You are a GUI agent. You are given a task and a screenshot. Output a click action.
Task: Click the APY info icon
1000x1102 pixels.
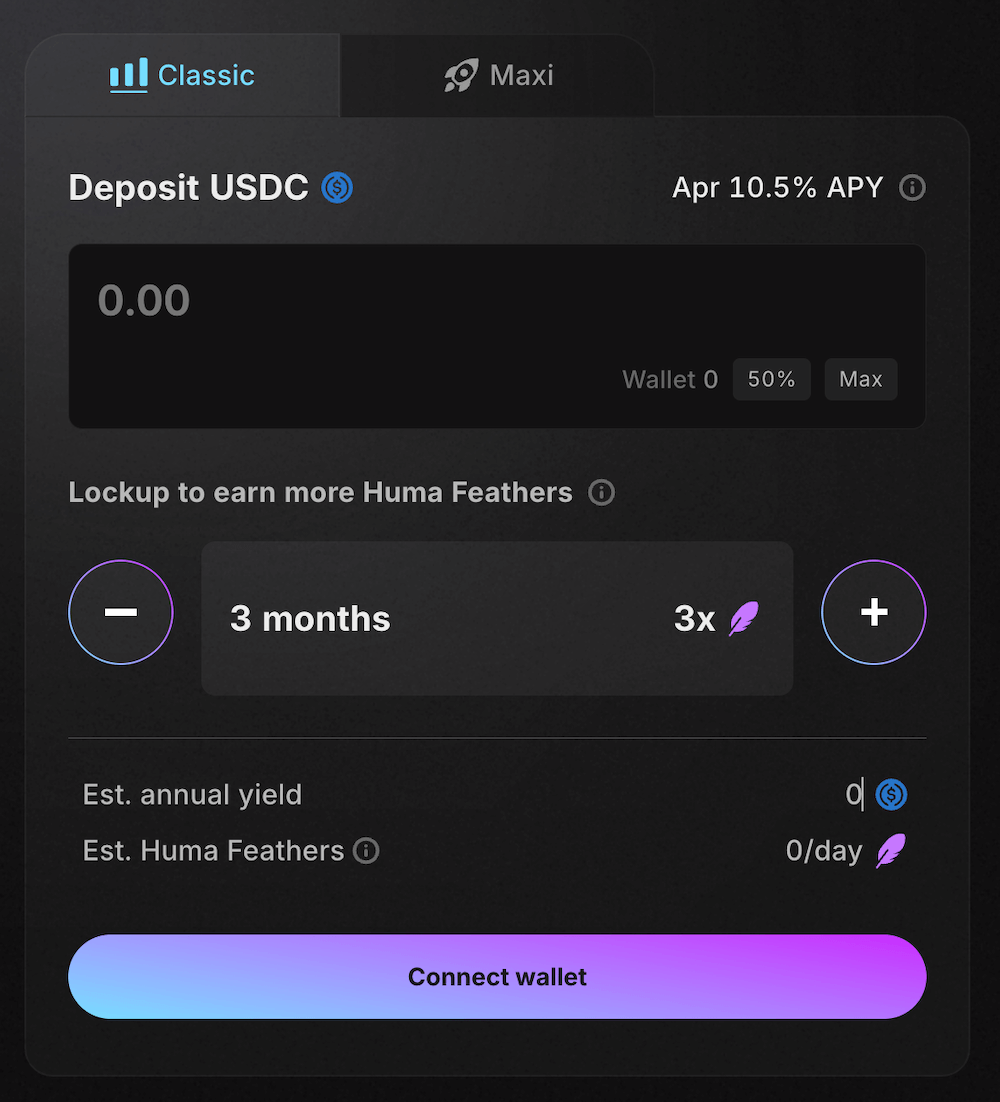[912, 187]
